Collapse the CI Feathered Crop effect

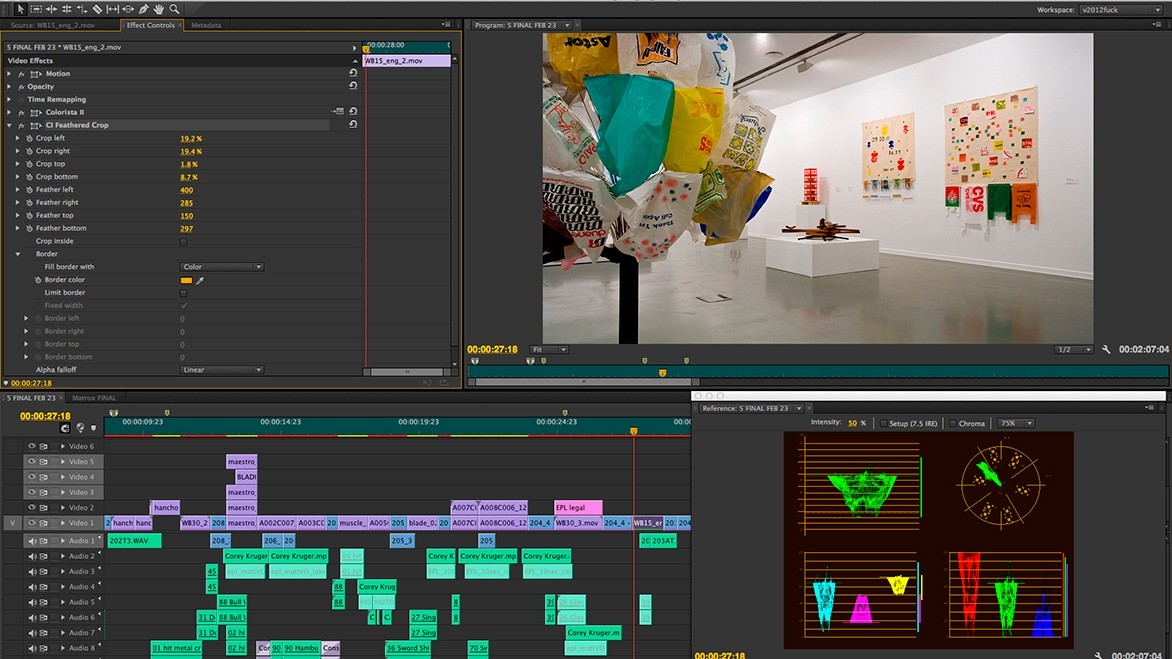[x=9, y=125]
